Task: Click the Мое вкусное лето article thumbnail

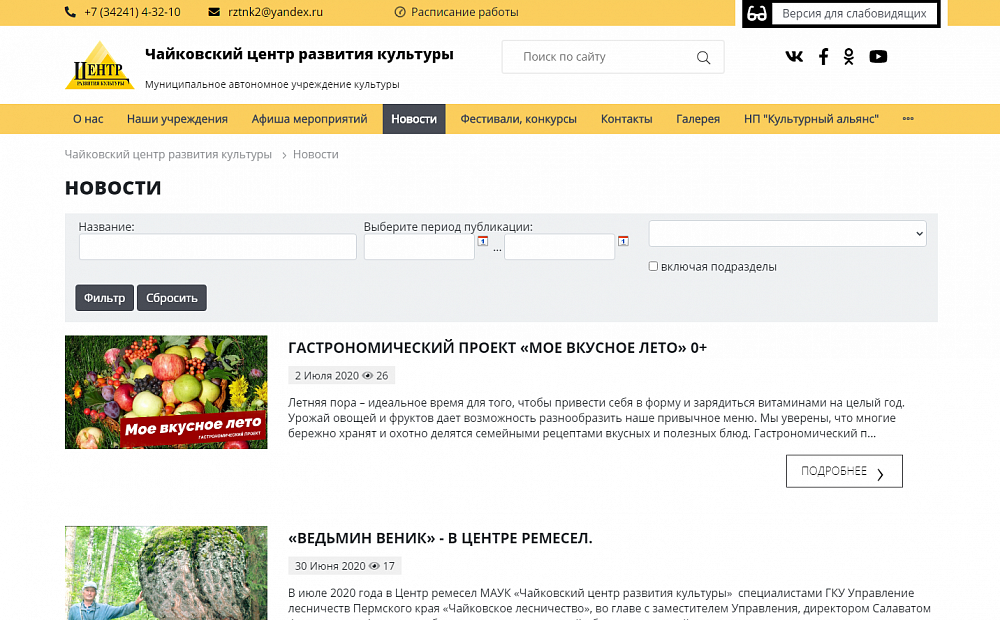Action: click(x=166, y=392)
